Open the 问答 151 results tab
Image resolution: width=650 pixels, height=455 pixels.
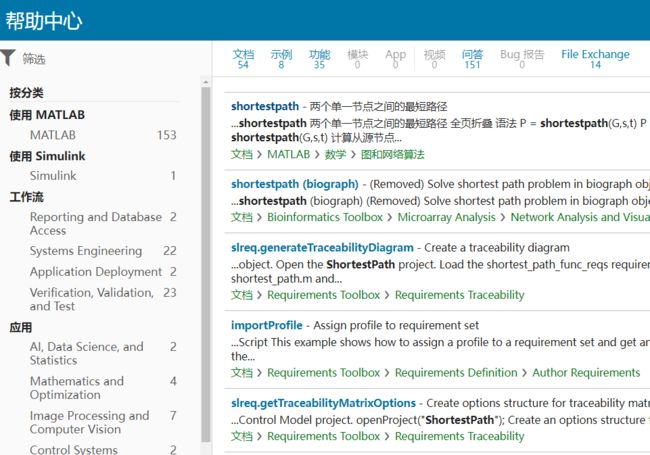tap(472, 59)
